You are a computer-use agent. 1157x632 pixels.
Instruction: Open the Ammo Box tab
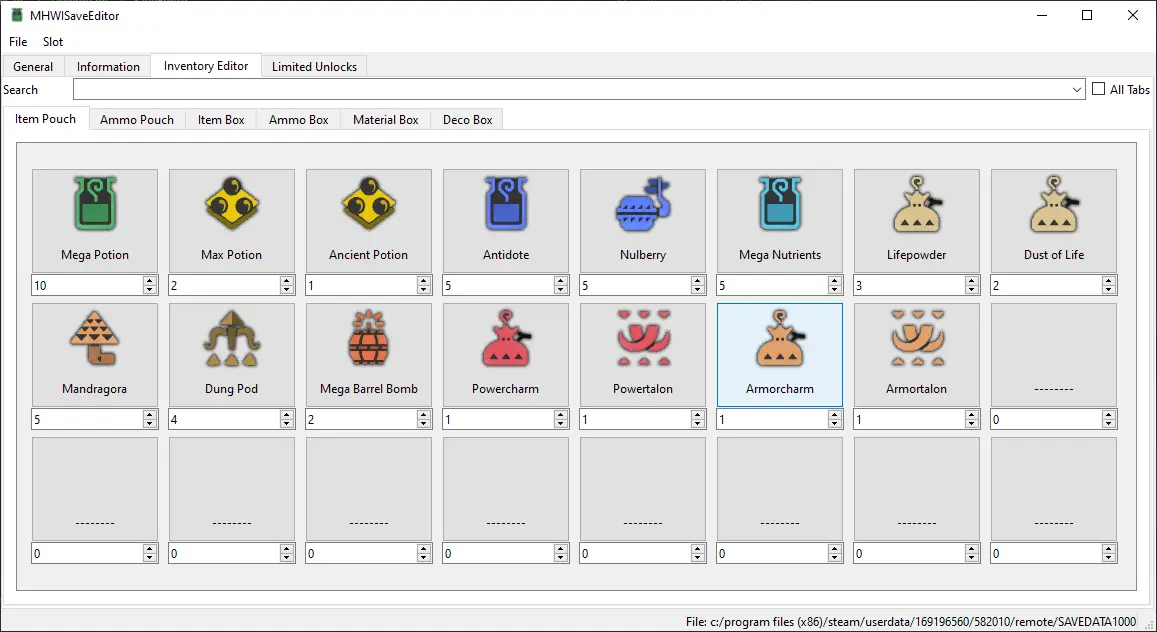coord(299,119)
